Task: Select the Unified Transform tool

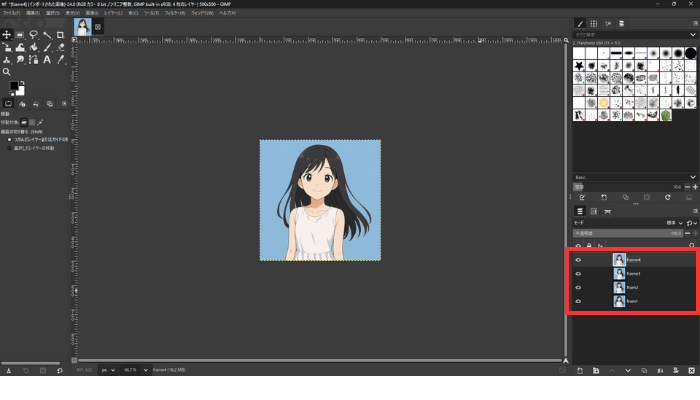Action: (7, 47)
